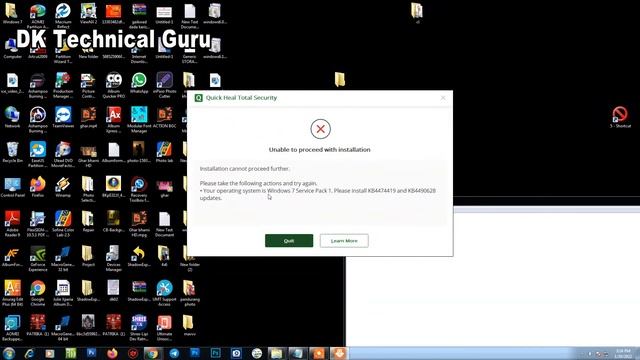Open the Album Xpress desktop shortcut
This screenshot has height=360, width=640.
pyautogui.click(x=113, y=120)
